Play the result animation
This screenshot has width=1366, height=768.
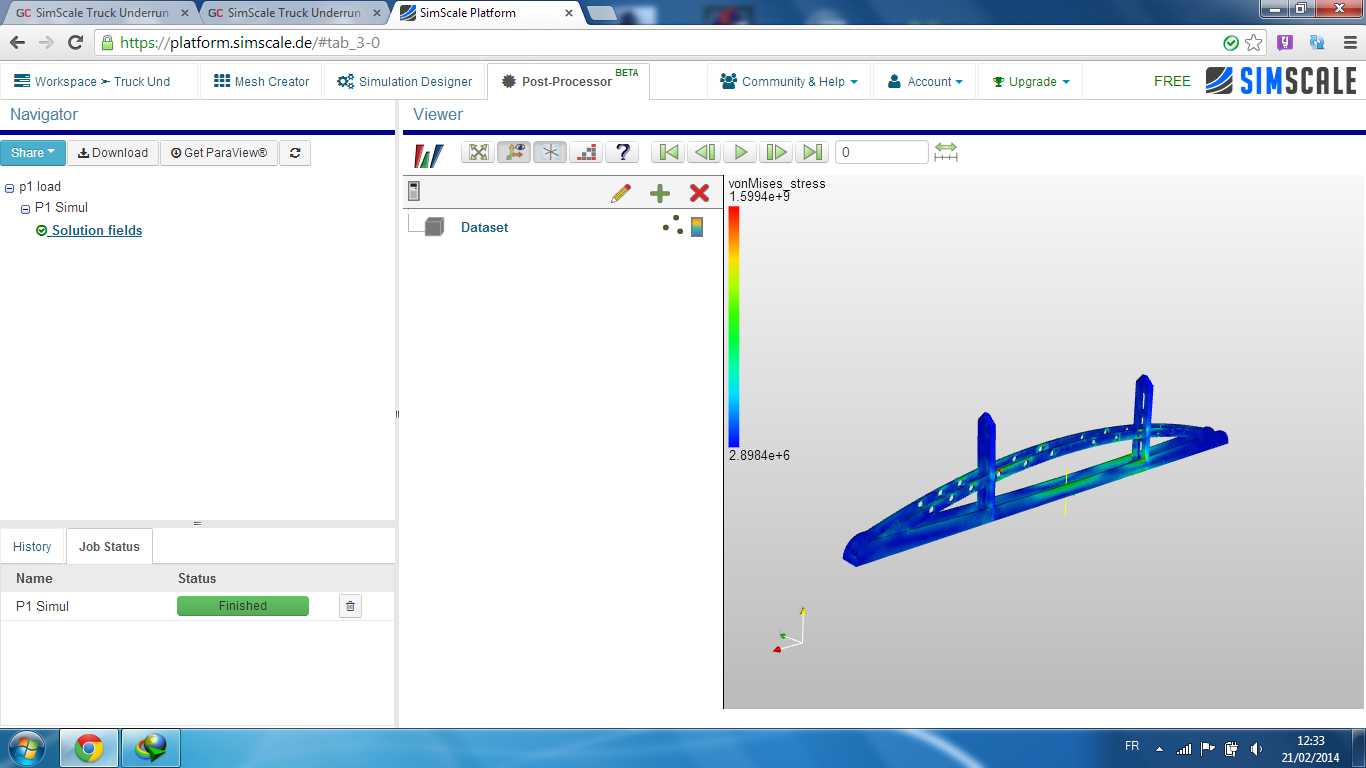point(741,152)
